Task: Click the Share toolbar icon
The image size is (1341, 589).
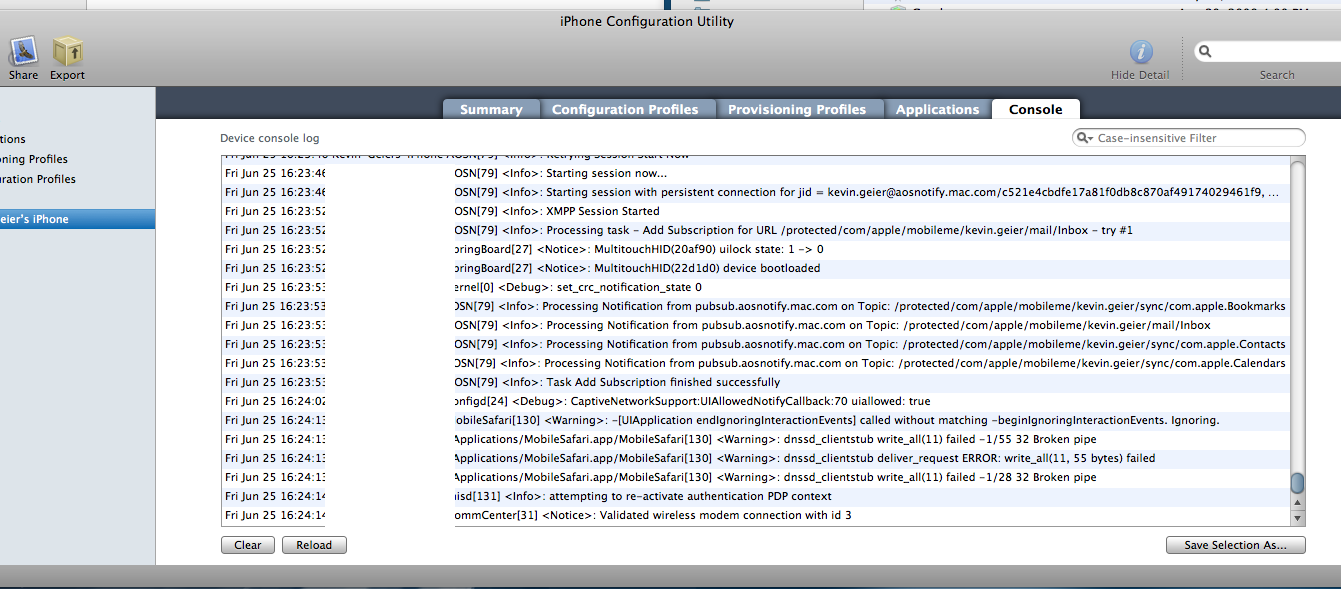Action: pos(23,51)
